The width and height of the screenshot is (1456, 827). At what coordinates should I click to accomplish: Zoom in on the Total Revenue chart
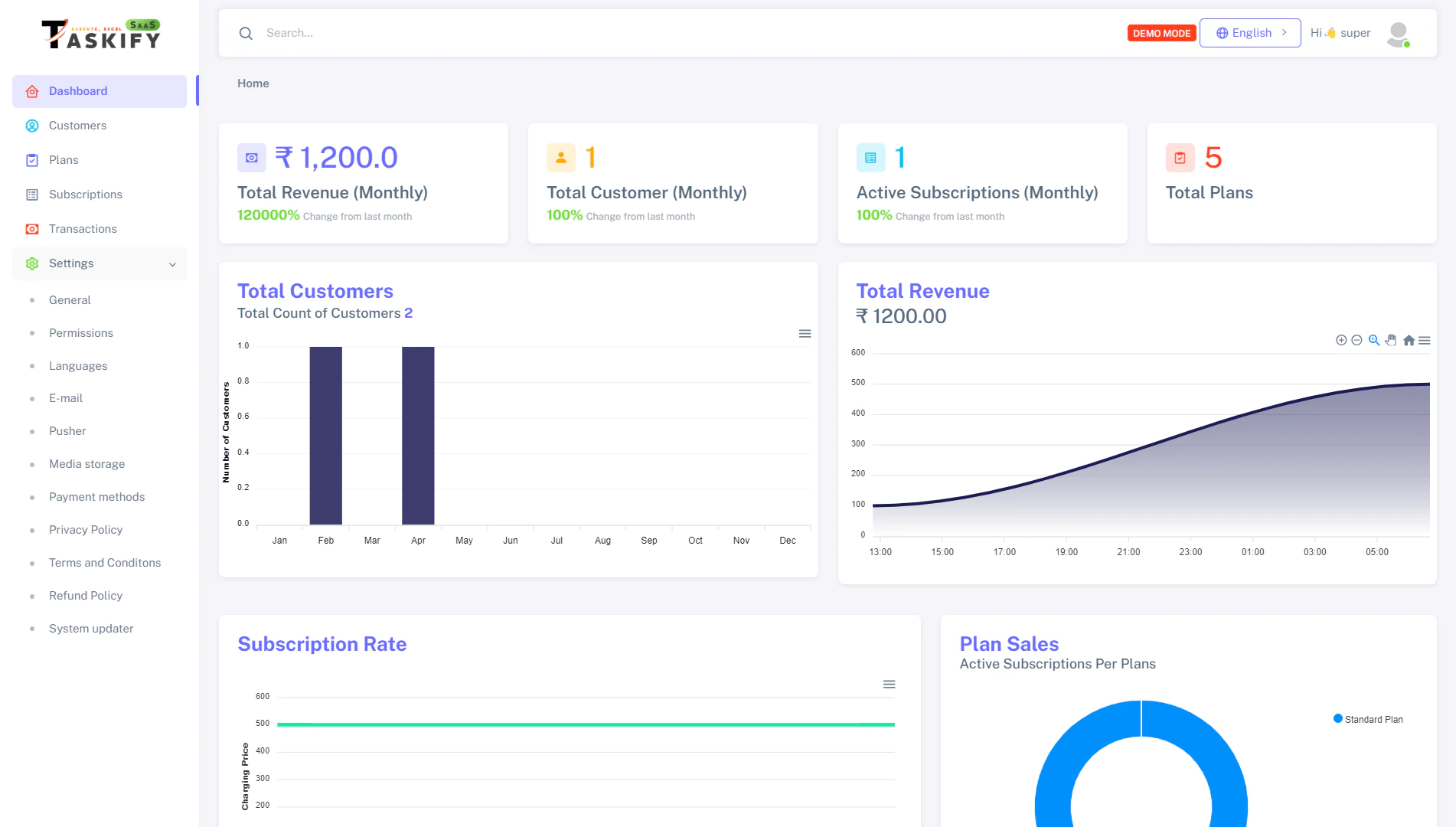(1341, 340)
